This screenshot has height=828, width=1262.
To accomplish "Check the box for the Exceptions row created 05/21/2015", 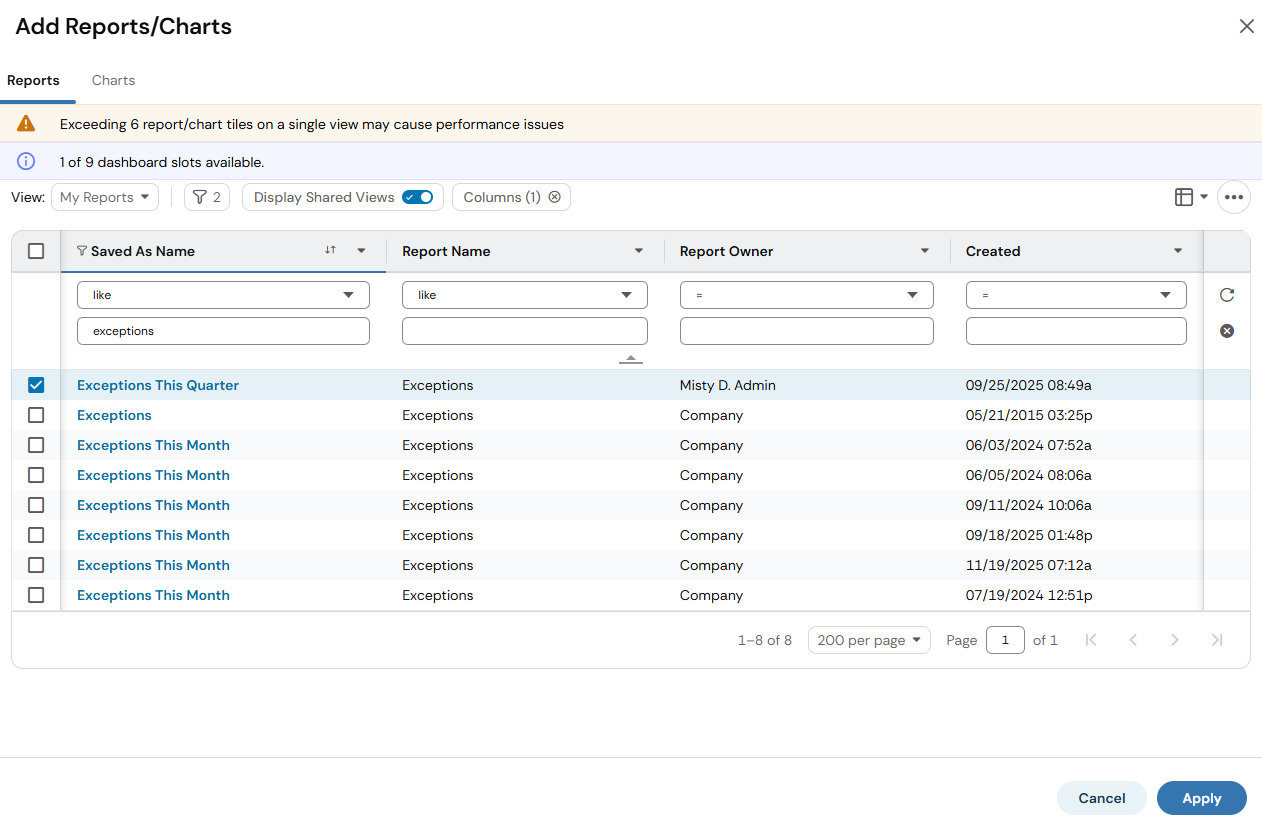I will 36,415.
